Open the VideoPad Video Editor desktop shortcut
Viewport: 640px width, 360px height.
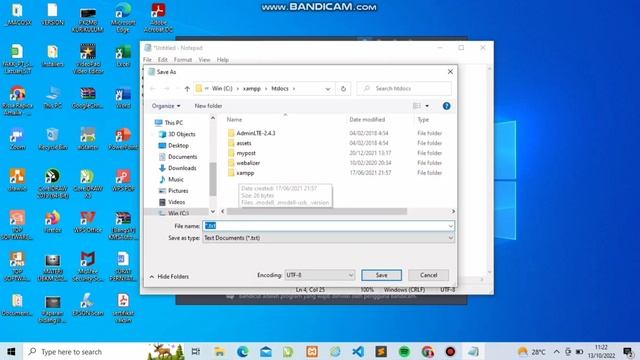point(88,58)
